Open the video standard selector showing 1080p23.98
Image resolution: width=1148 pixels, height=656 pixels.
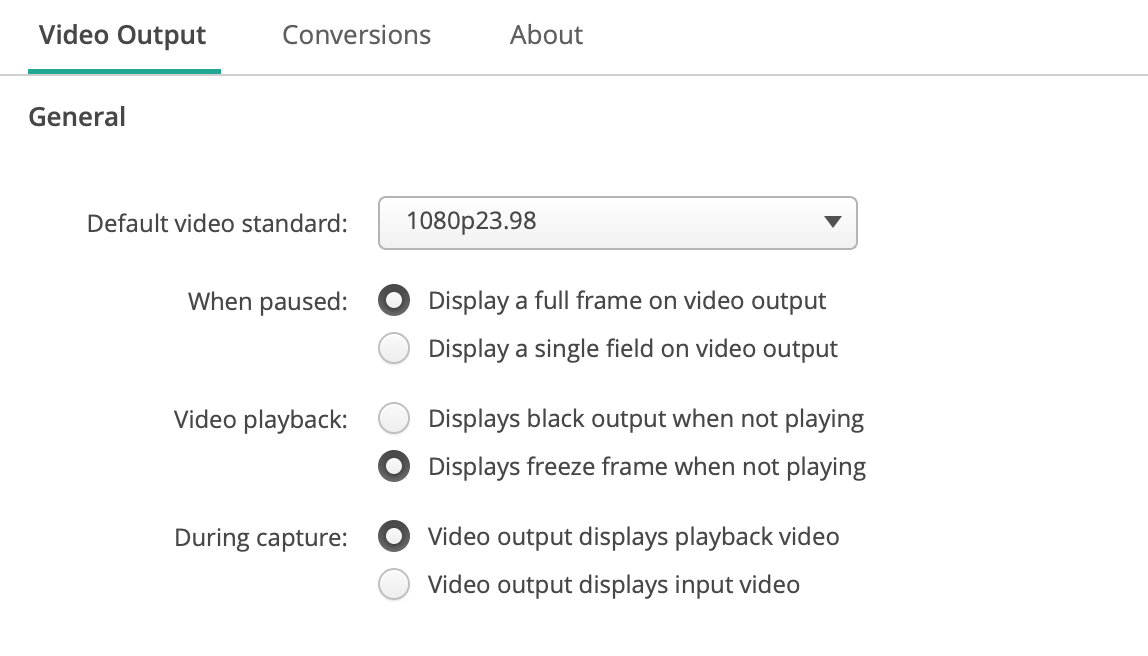point(617,223)
